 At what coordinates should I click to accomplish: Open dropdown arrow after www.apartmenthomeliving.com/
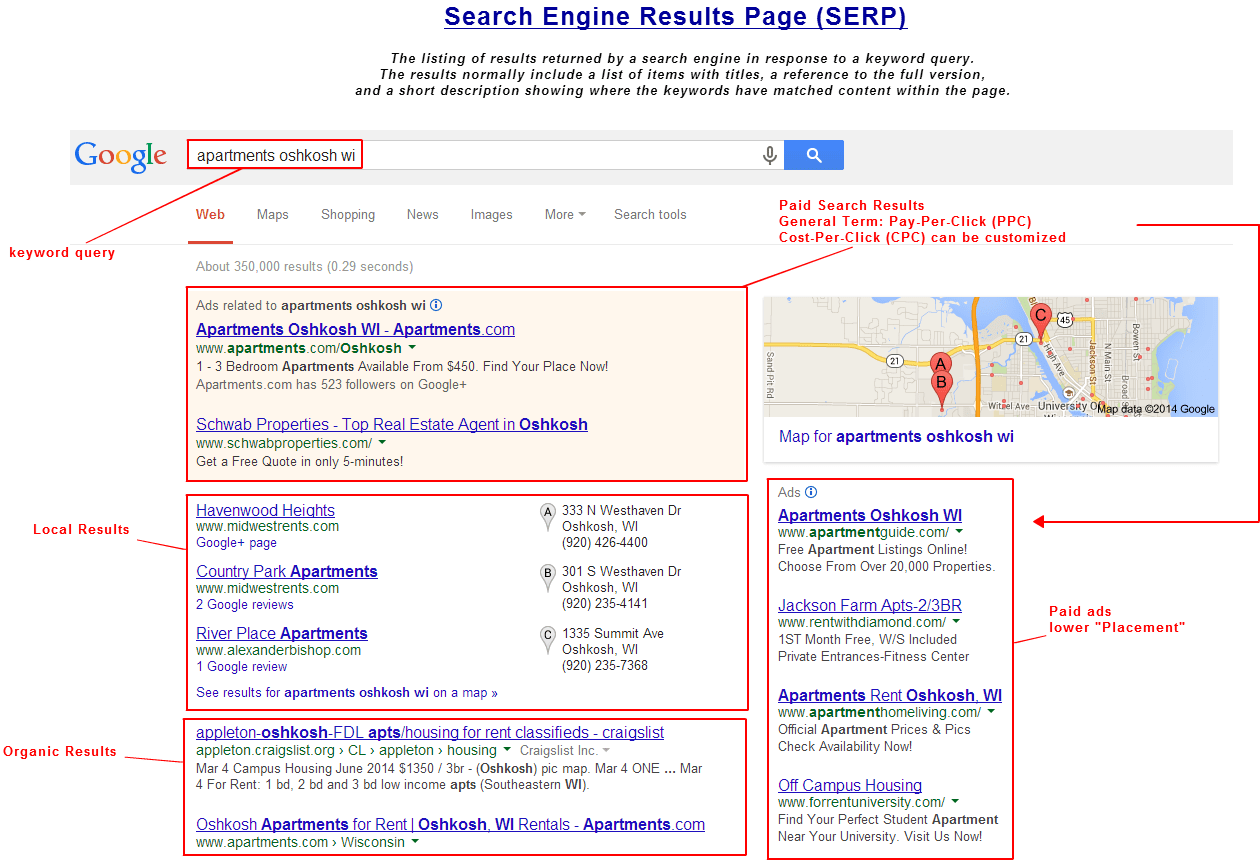point(991,712)
